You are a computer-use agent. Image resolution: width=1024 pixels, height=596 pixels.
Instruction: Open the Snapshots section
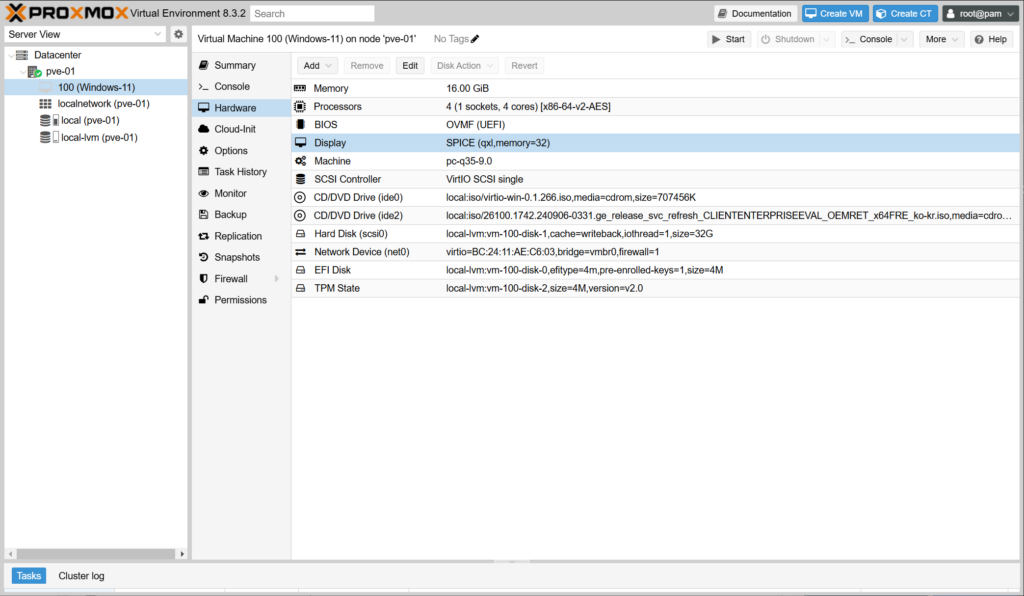[238, 257]
